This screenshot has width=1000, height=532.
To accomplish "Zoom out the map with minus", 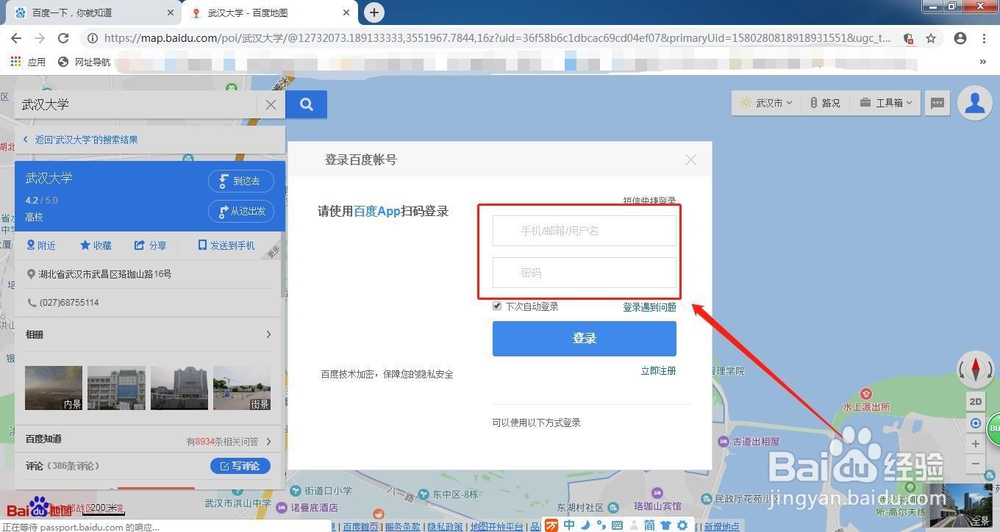I will tap(975, 464).
